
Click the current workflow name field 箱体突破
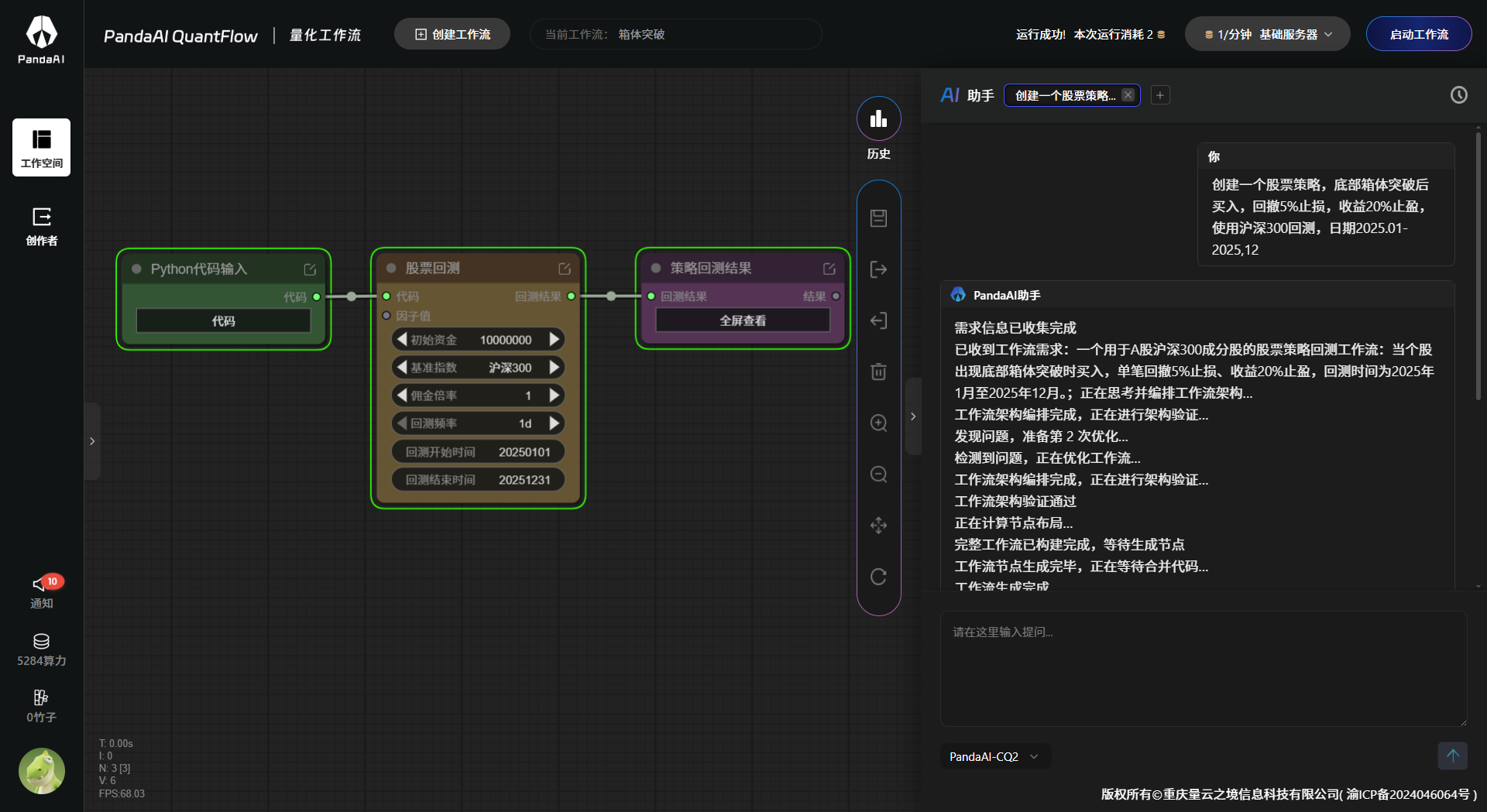point(675,34)
